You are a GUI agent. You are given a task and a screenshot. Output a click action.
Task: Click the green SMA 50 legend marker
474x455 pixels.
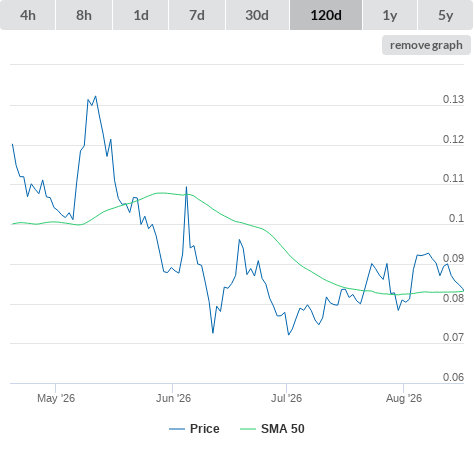coord(248,429)
